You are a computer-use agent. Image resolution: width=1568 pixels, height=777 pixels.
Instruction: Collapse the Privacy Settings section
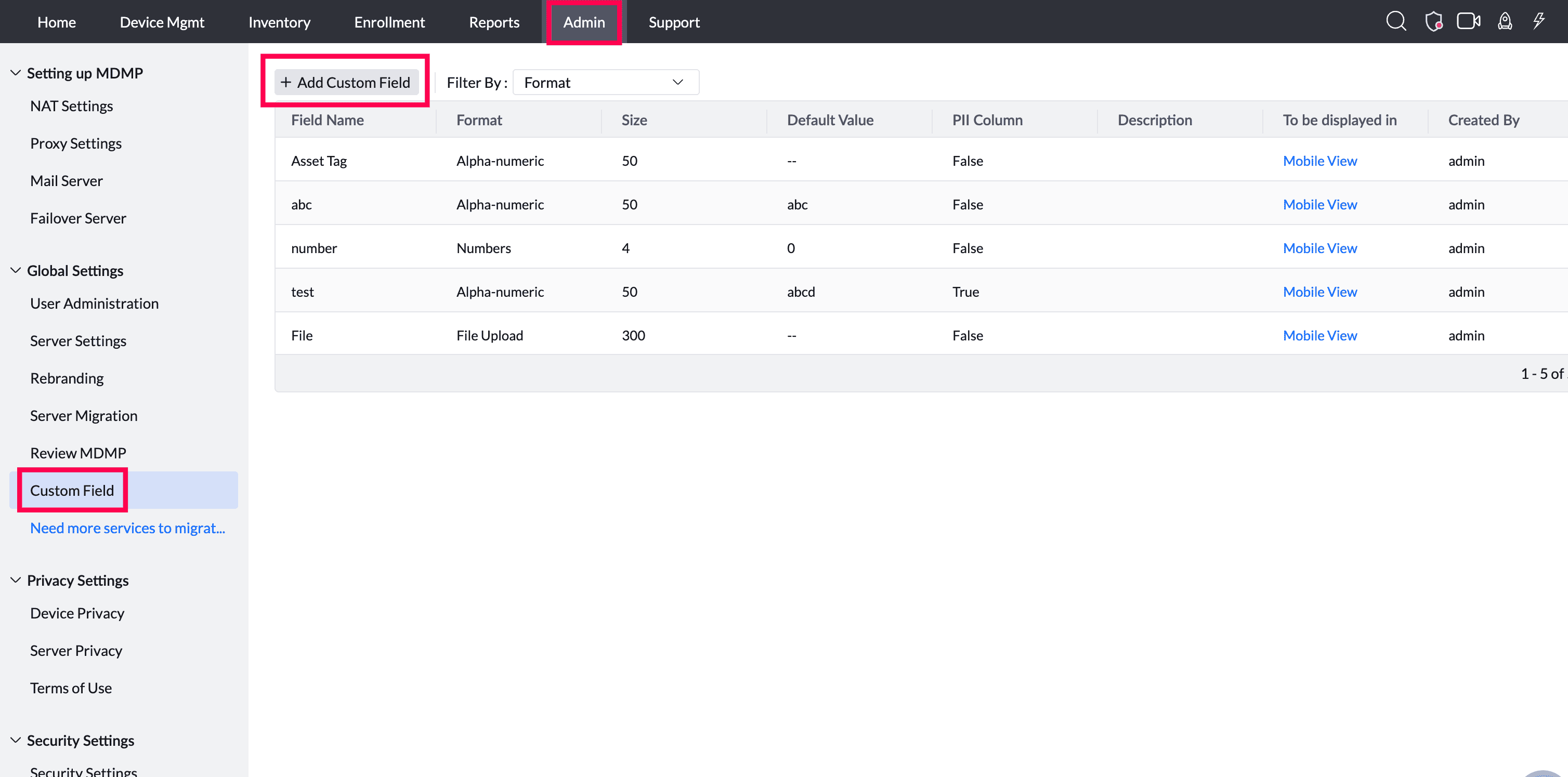(16, 580)
